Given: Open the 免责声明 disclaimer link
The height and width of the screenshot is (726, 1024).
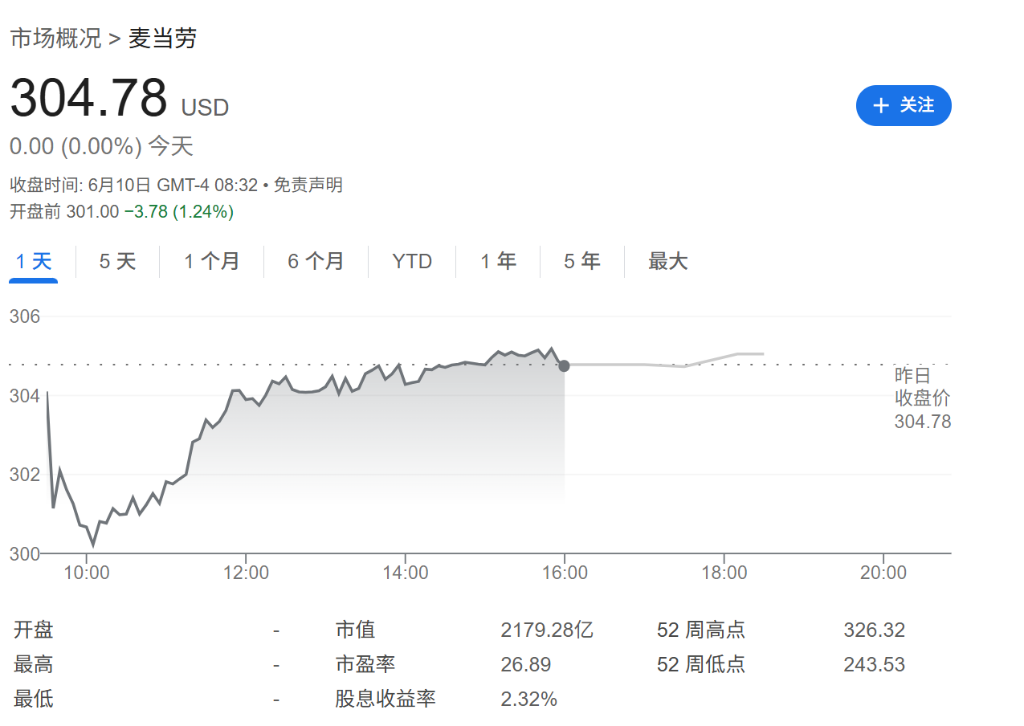Looking at the screenshot, I should [308, 185].
